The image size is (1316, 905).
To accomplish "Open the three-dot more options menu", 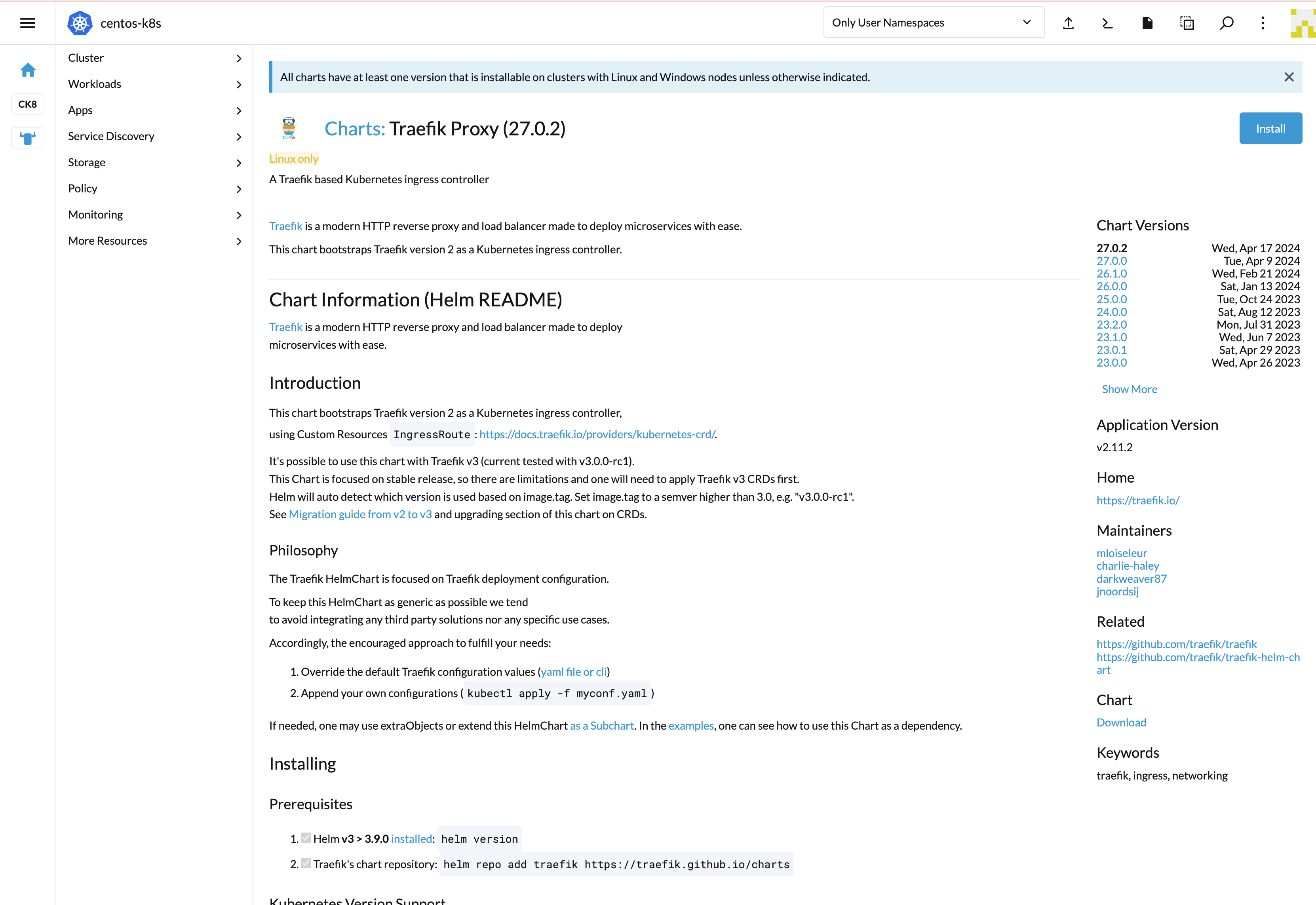I will point(1263,23).
